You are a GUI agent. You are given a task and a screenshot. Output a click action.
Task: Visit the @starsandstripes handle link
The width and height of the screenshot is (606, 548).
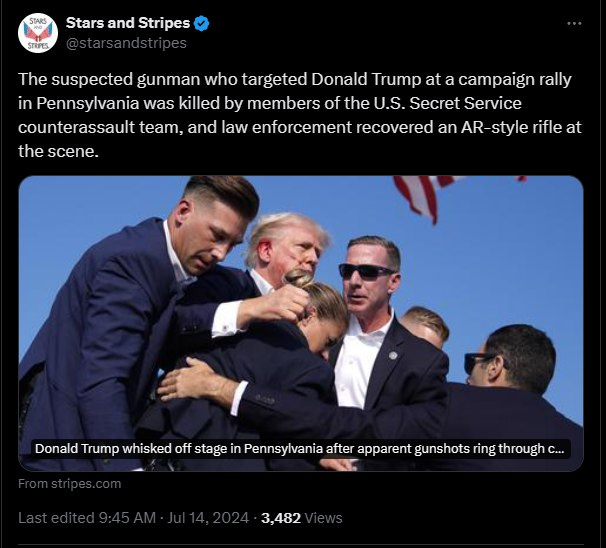coord(126,43)
